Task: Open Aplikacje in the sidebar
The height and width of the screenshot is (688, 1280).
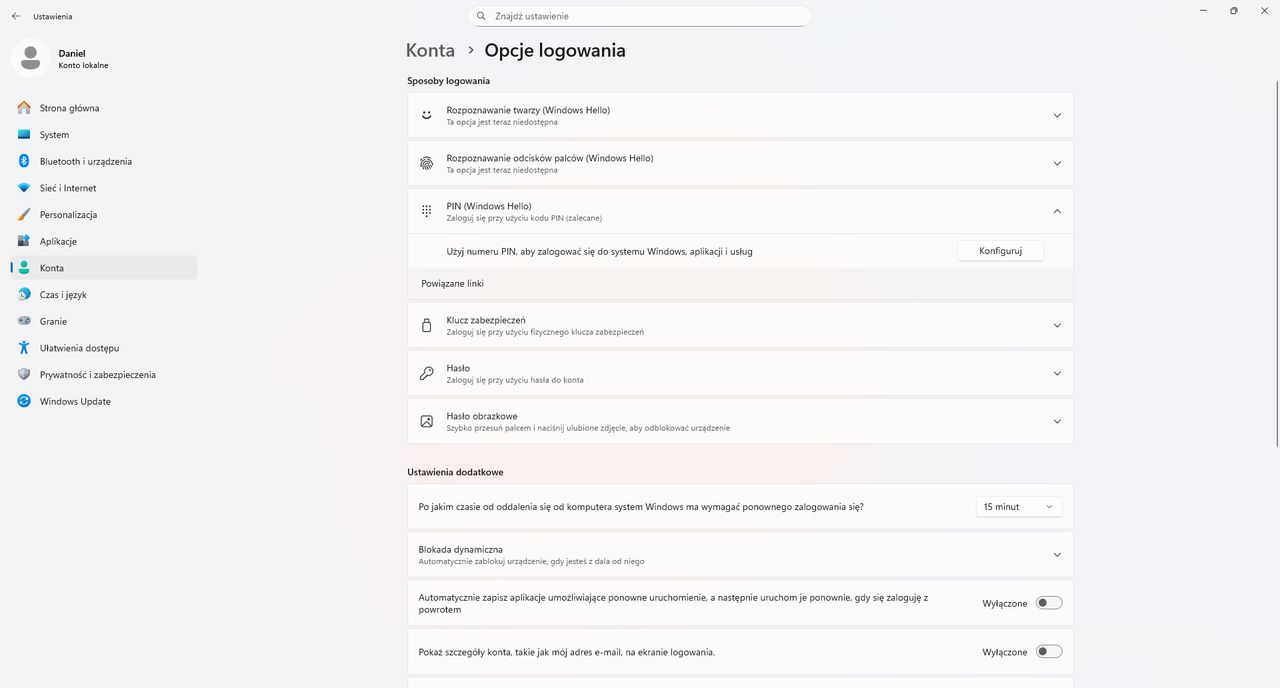Action: click(x=58, y=241)
